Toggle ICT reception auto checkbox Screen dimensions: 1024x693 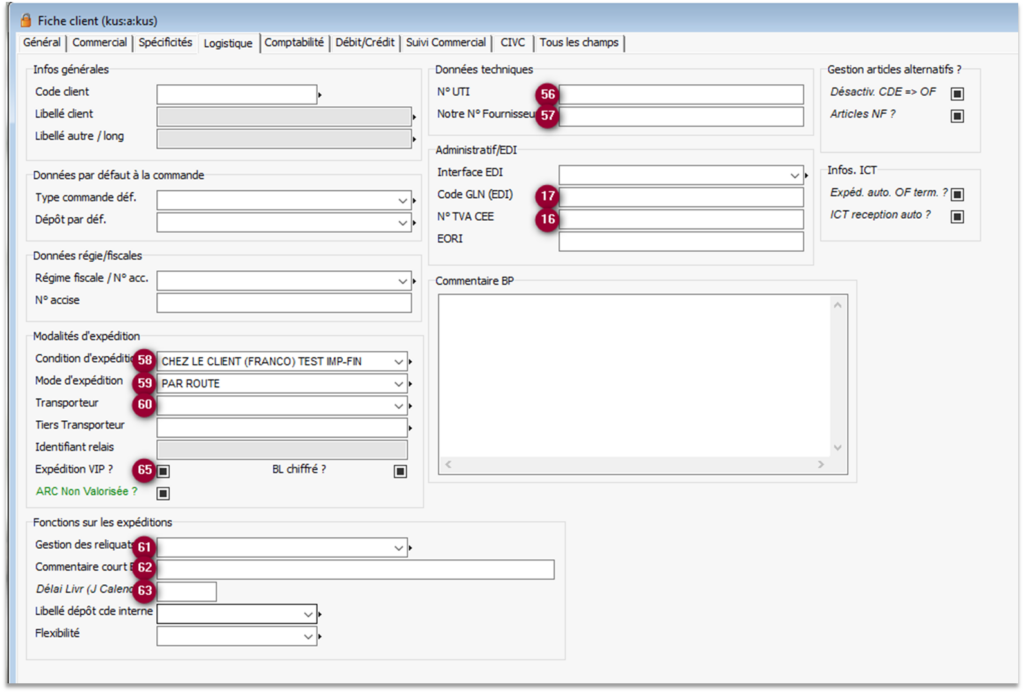957,216
